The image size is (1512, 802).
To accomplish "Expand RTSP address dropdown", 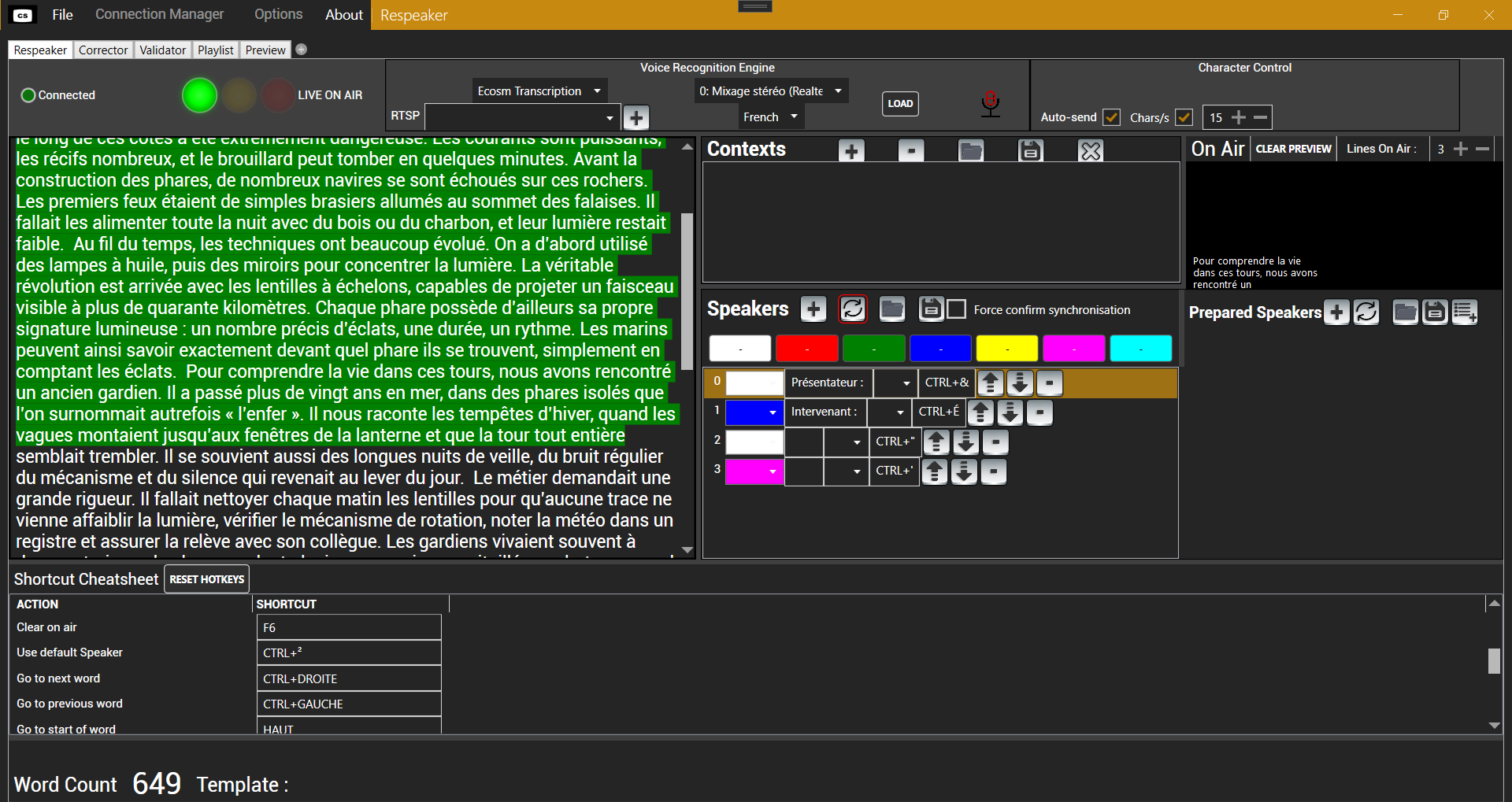I will 609,118.
